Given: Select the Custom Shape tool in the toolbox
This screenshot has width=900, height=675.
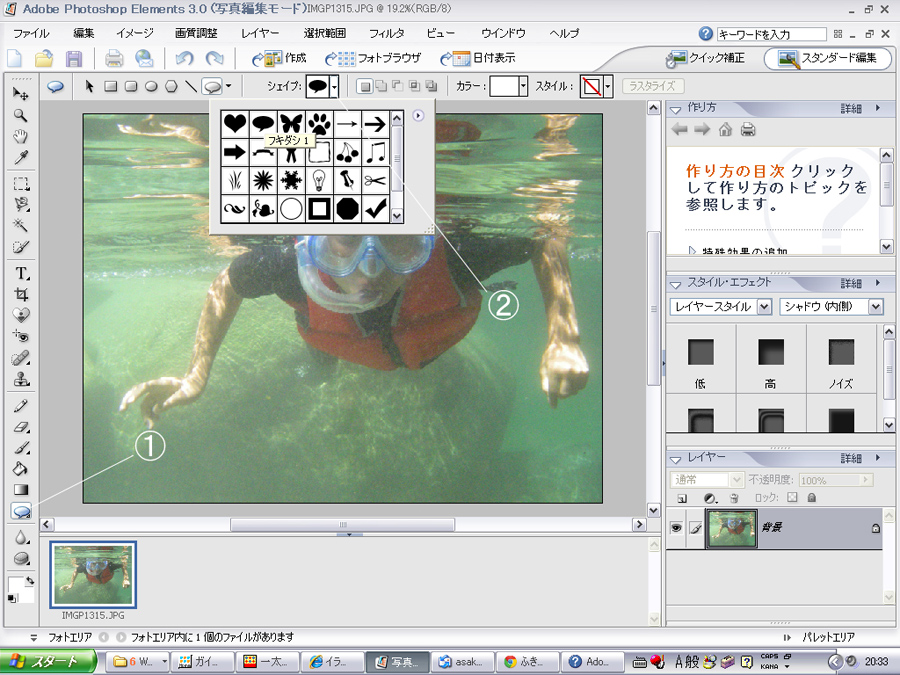Looking at the screenshot, I should 20,511.
